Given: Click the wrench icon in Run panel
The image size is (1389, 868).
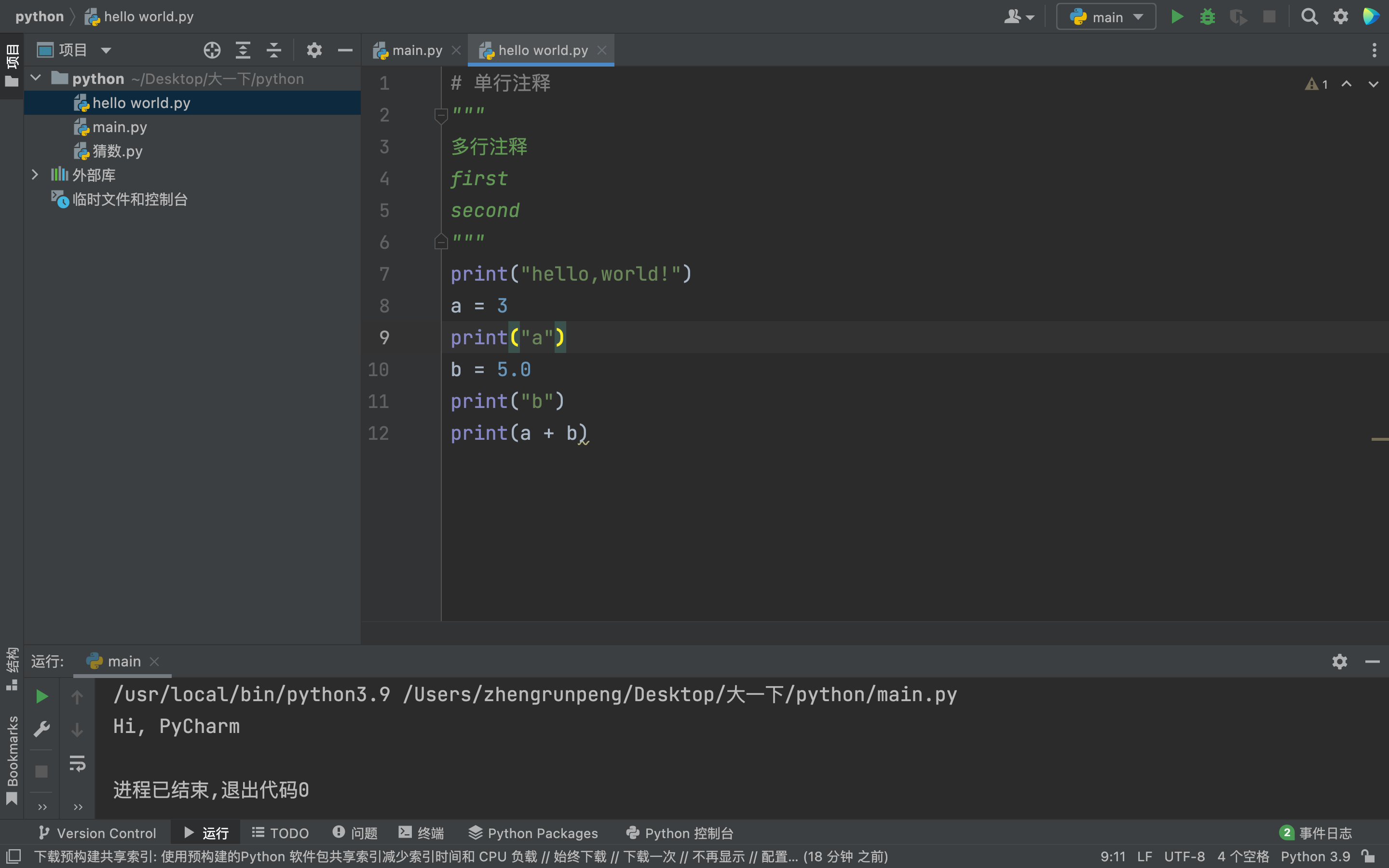Looking at the screenshot, I should click(42, 729).
